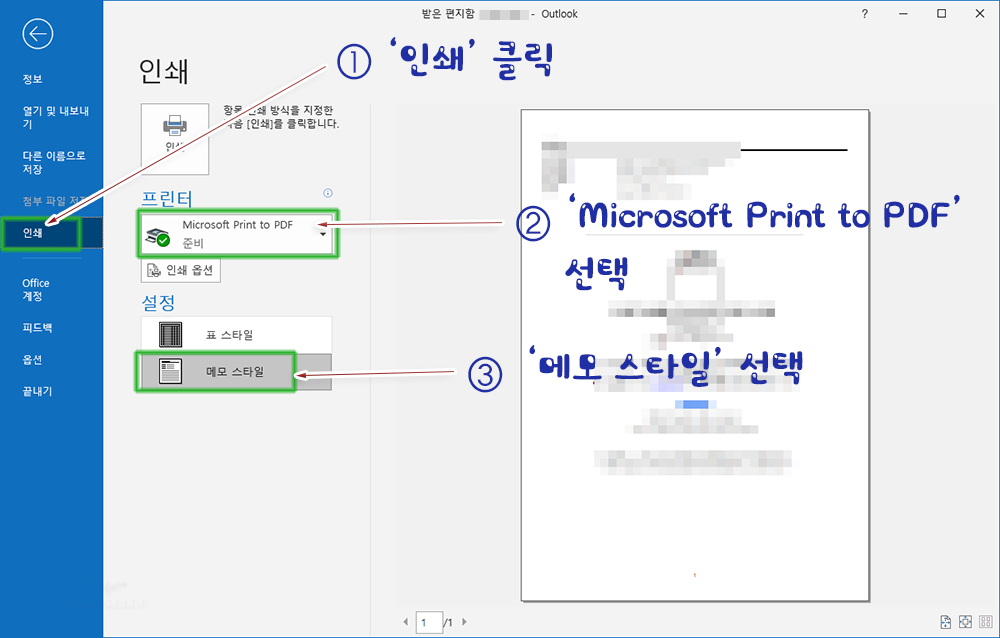The image size is (1000, 638).
Task: Open the Microsoft Print to PDF printer dropdown
Action: 238,234
